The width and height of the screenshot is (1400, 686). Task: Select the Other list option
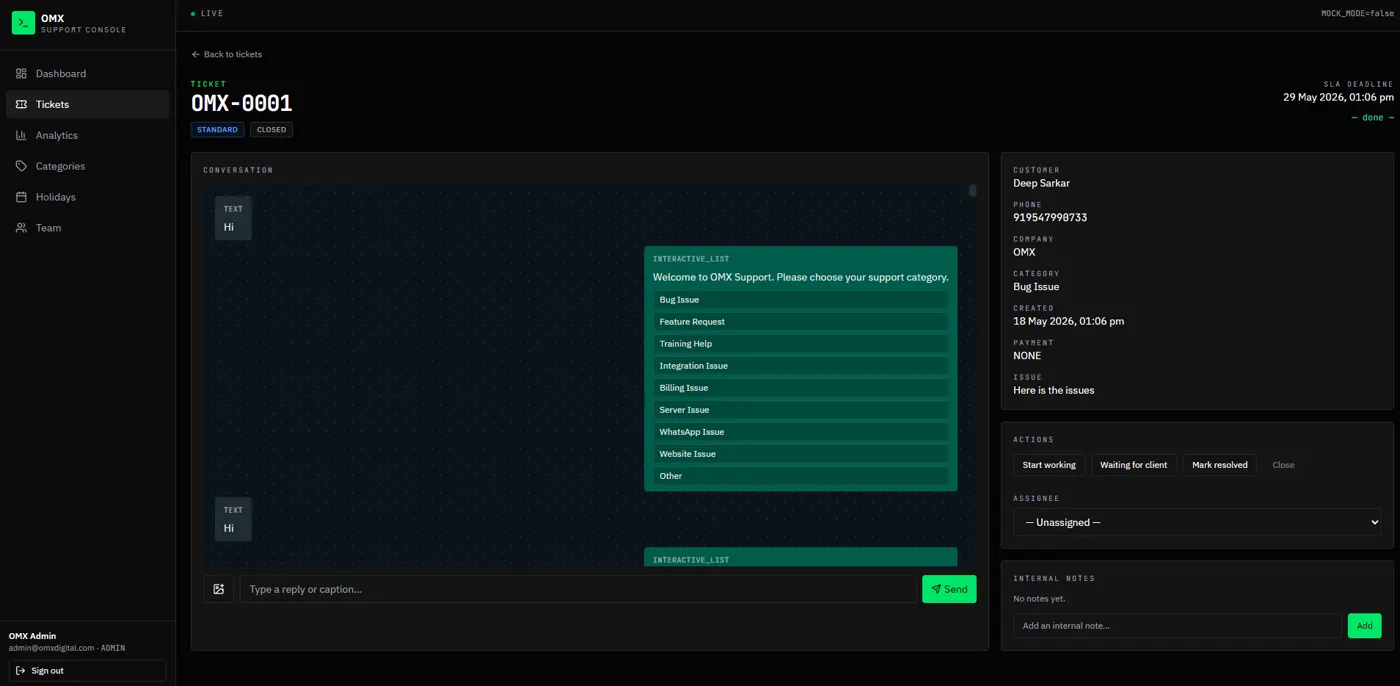click(x=800, y=476)
